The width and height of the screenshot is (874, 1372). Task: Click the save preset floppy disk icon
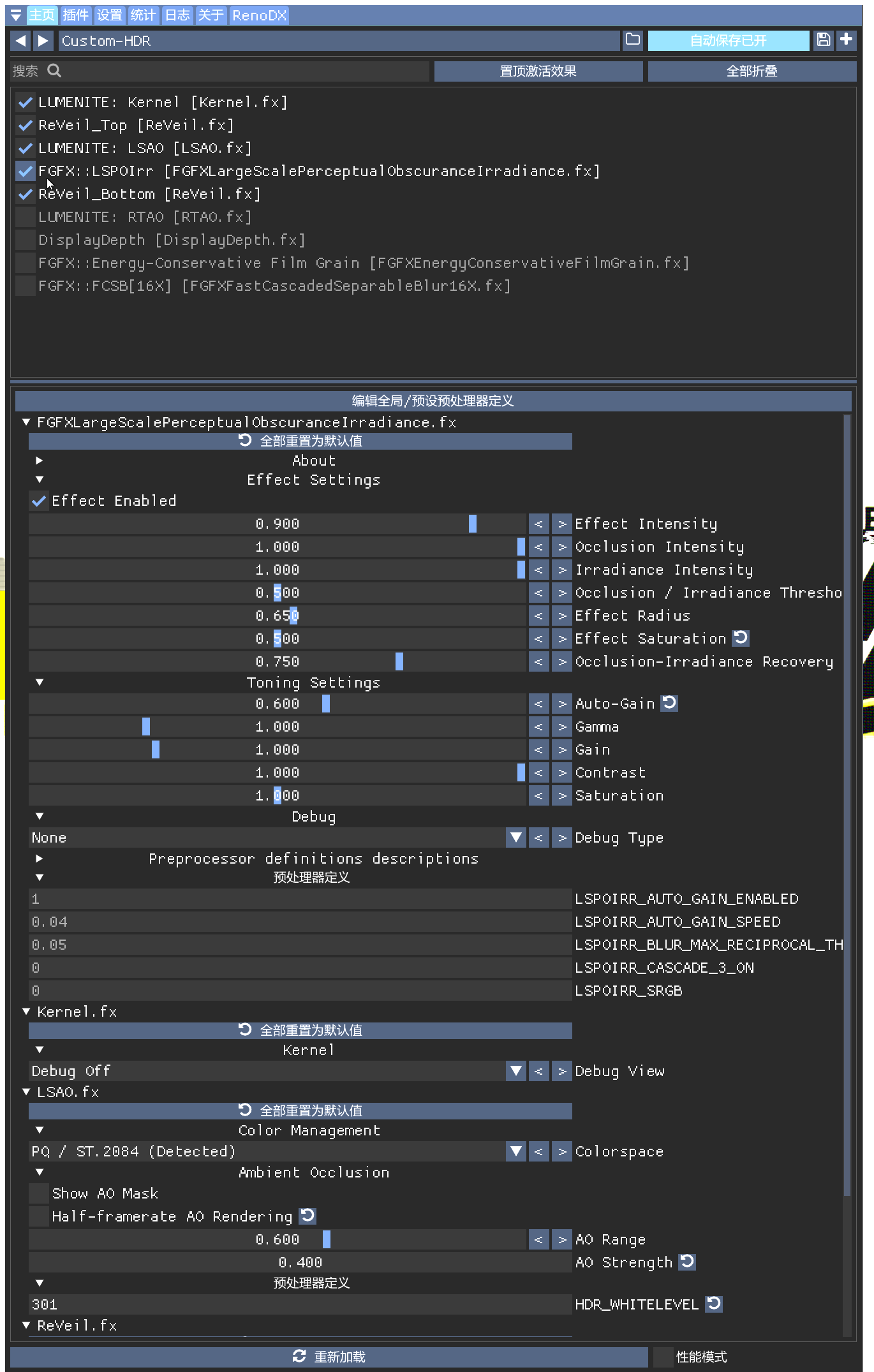[823, 40]
